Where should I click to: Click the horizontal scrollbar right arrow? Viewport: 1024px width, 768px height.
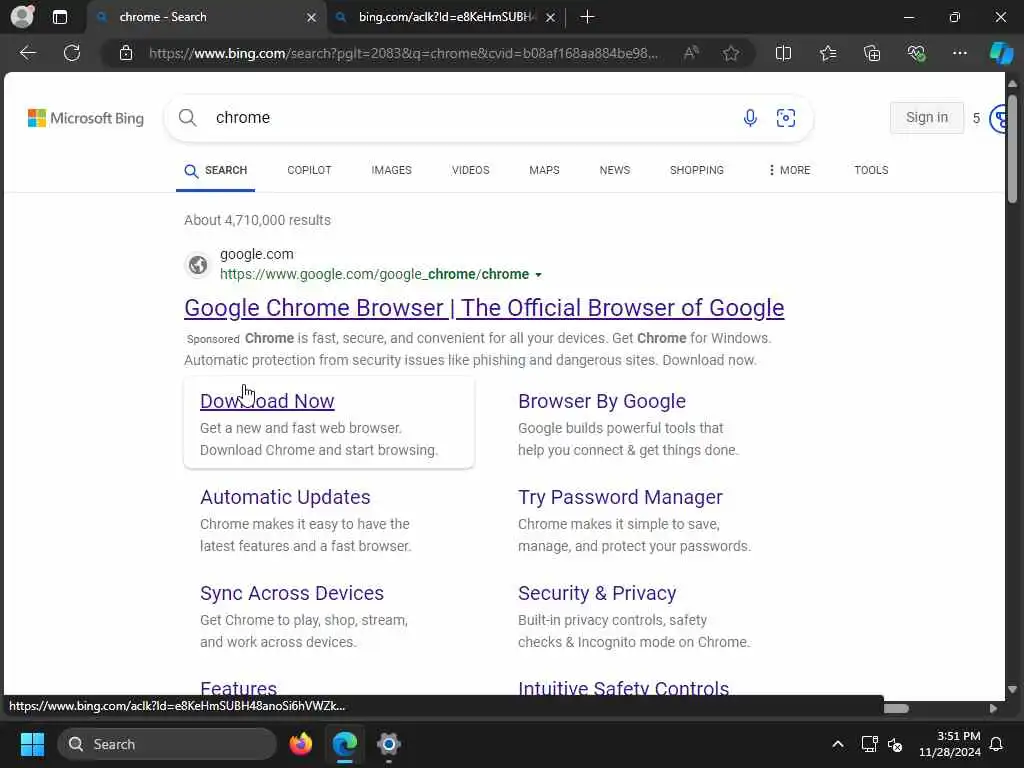(993, 709)
